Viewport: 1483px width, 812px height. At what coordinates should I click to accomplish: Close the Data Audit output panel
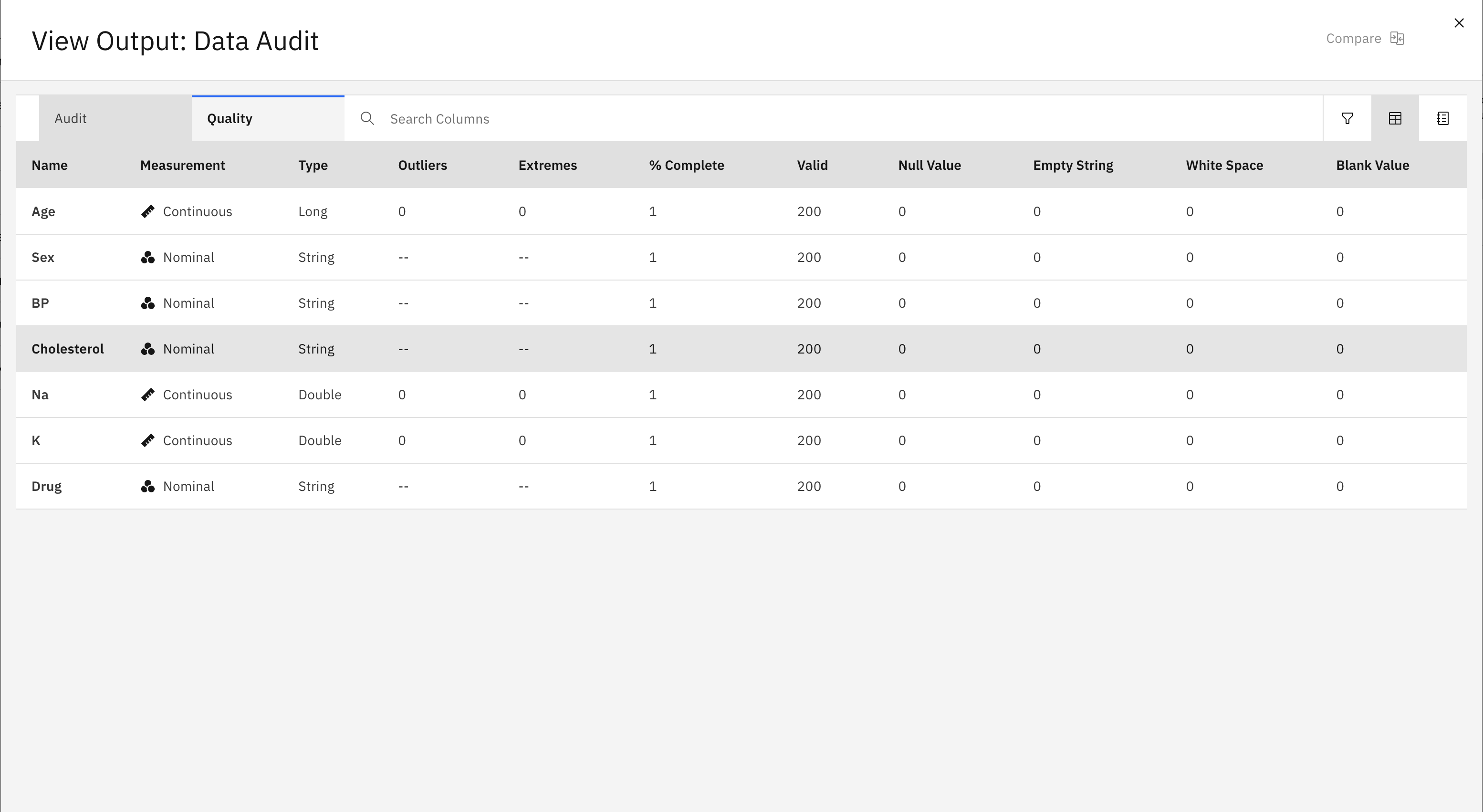[x=1459, y=23]
